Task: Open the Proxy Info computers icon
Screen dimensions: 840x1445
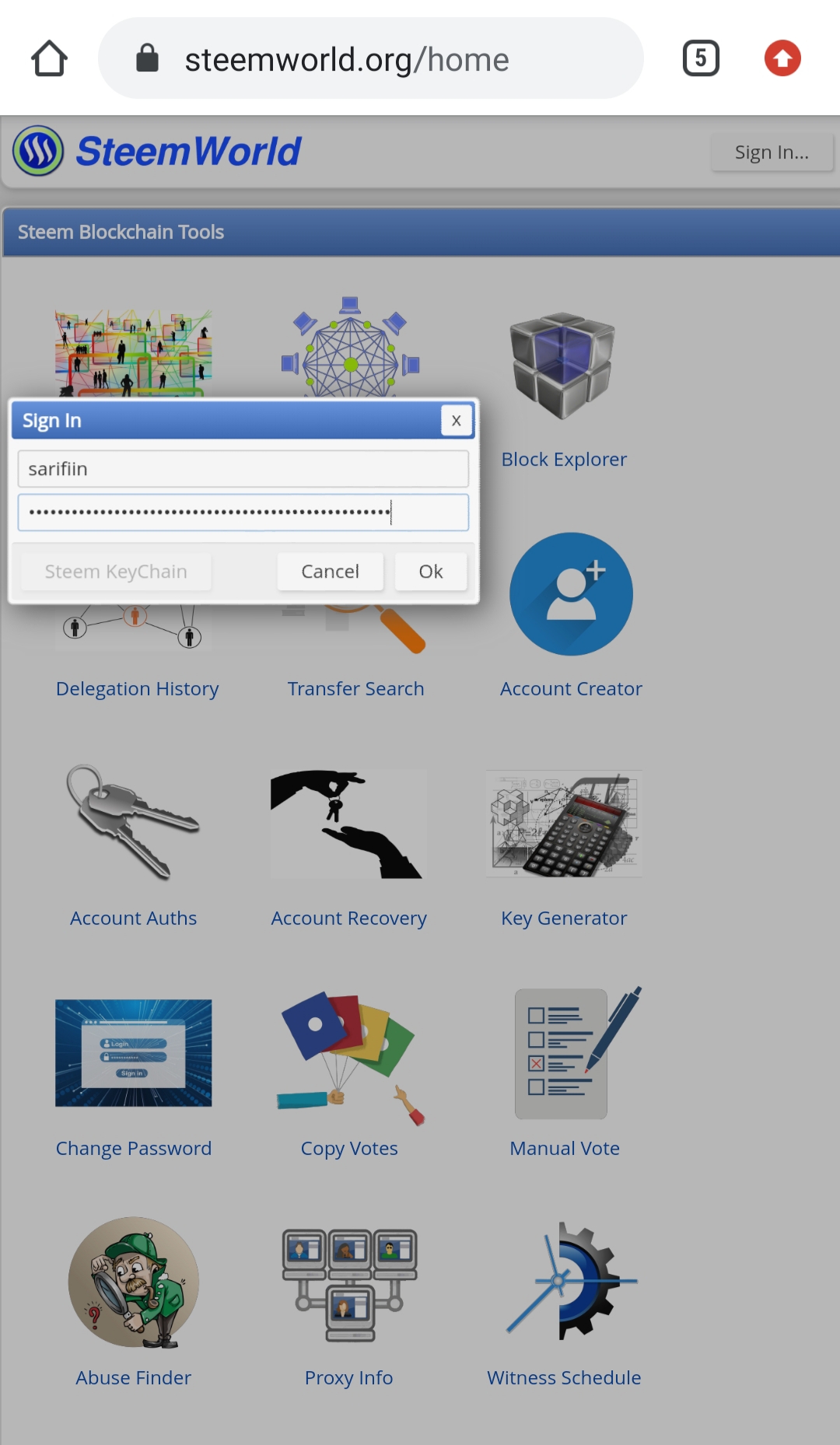Action: (350, 1285)
